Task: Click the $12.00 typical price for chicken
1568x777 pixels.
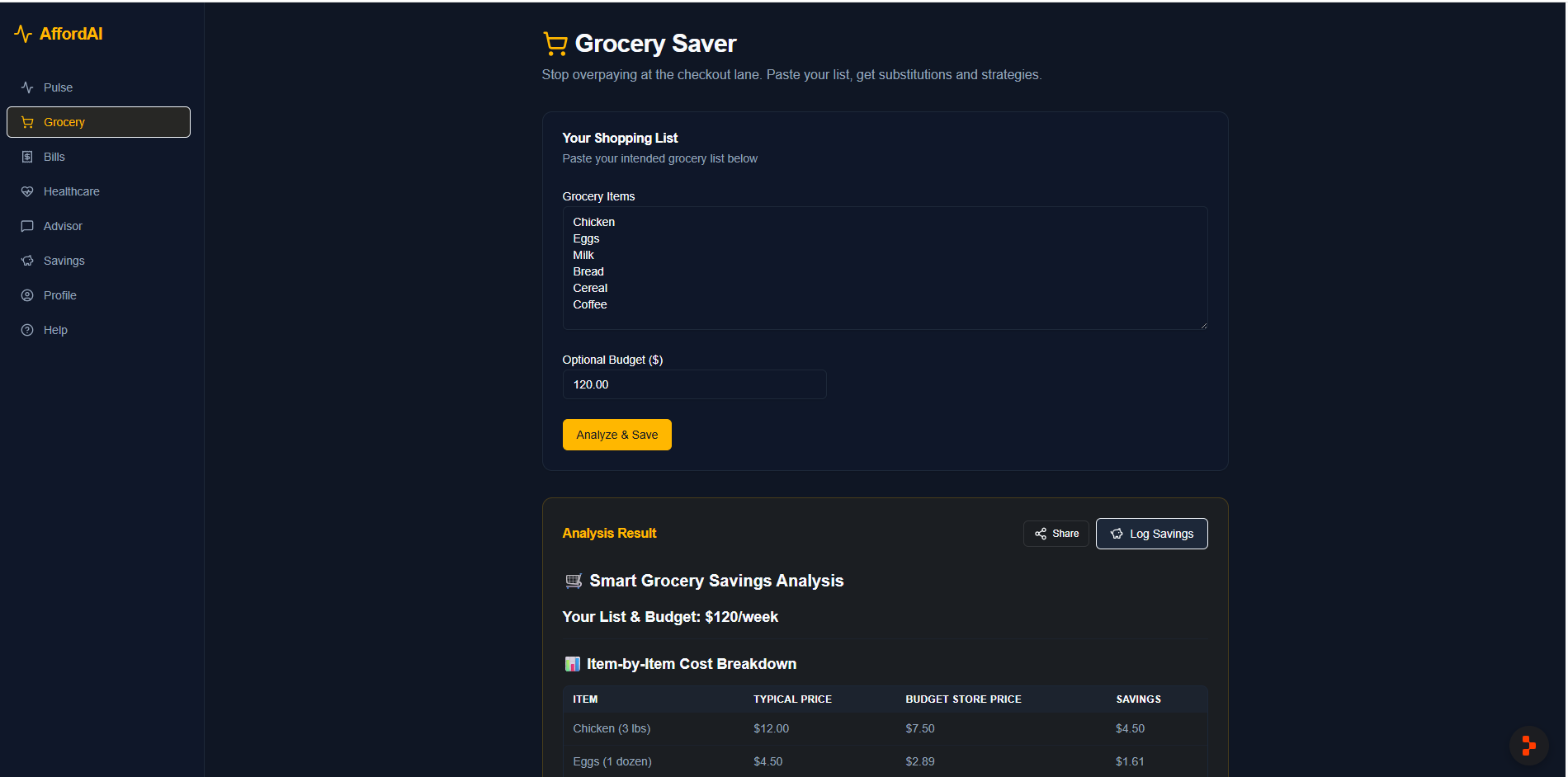Action: pos(771,728)
